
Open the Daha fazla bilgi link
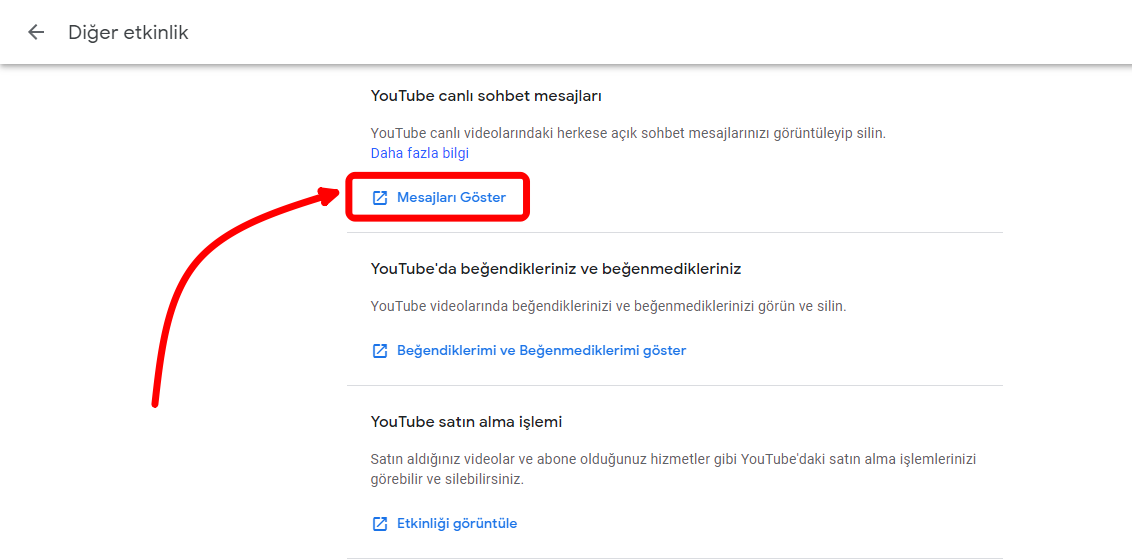[x=419, y=153]
